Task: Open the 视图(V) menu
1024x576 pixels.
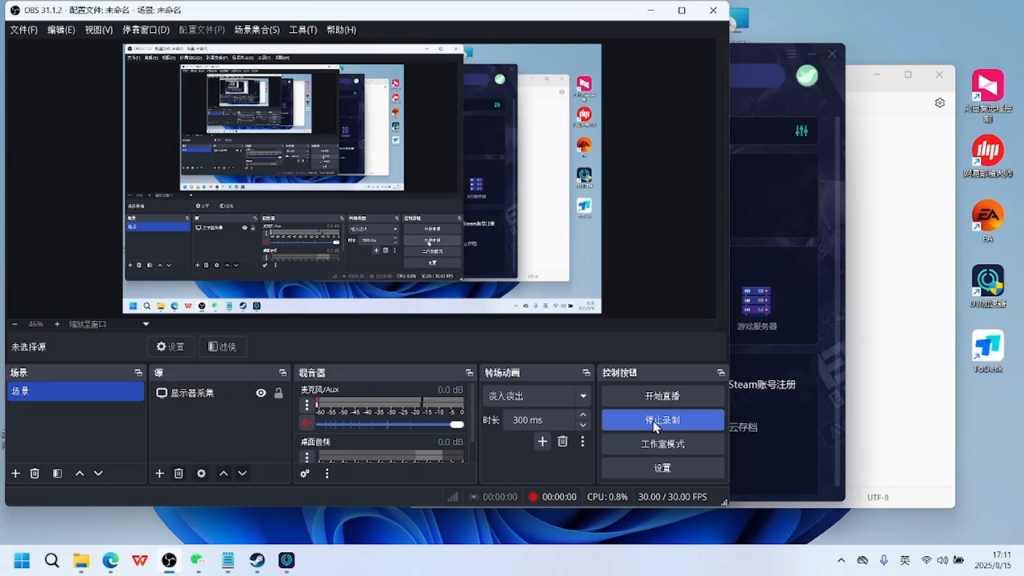Action: [x=99, y=29]
